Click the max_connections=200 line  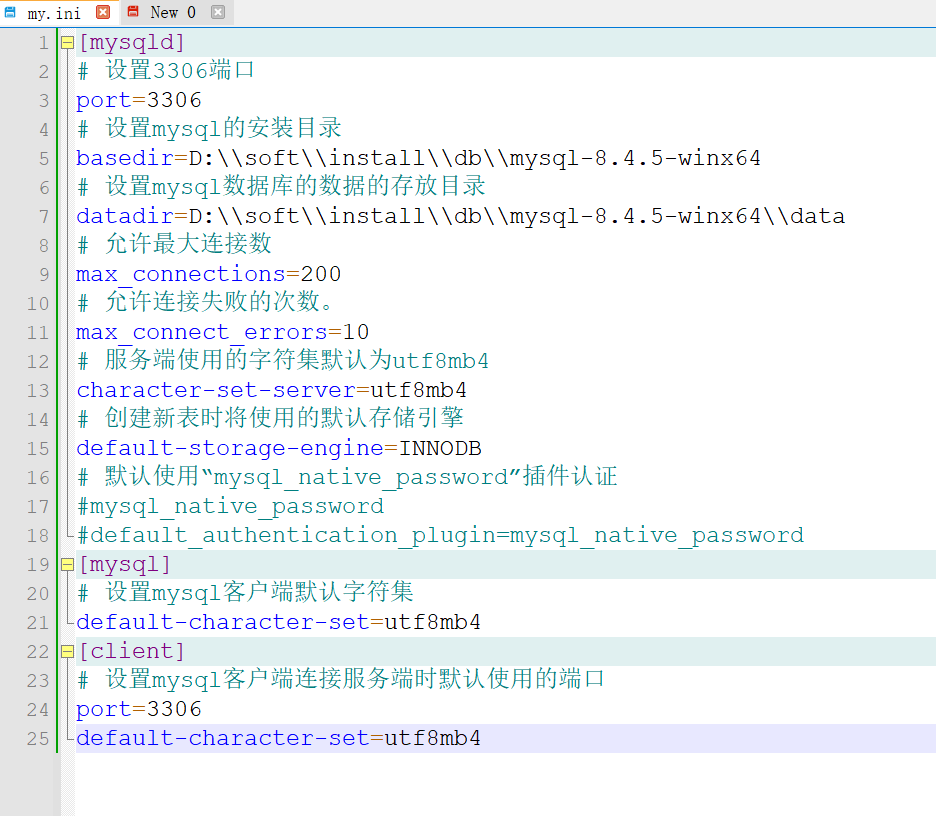click(x=208, y=274)
